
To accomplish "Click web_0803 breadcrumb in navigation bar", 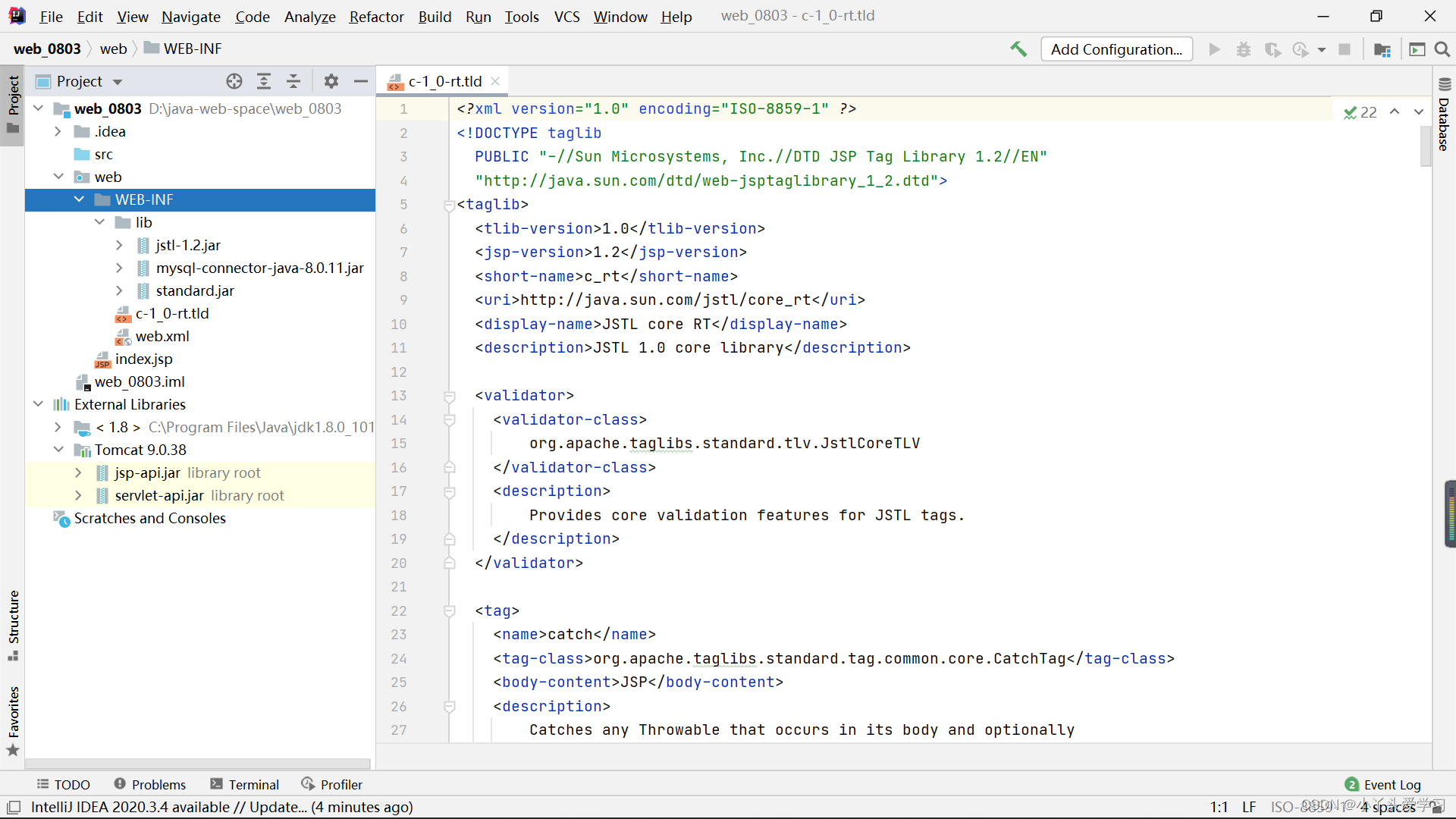I will (47, 49).
